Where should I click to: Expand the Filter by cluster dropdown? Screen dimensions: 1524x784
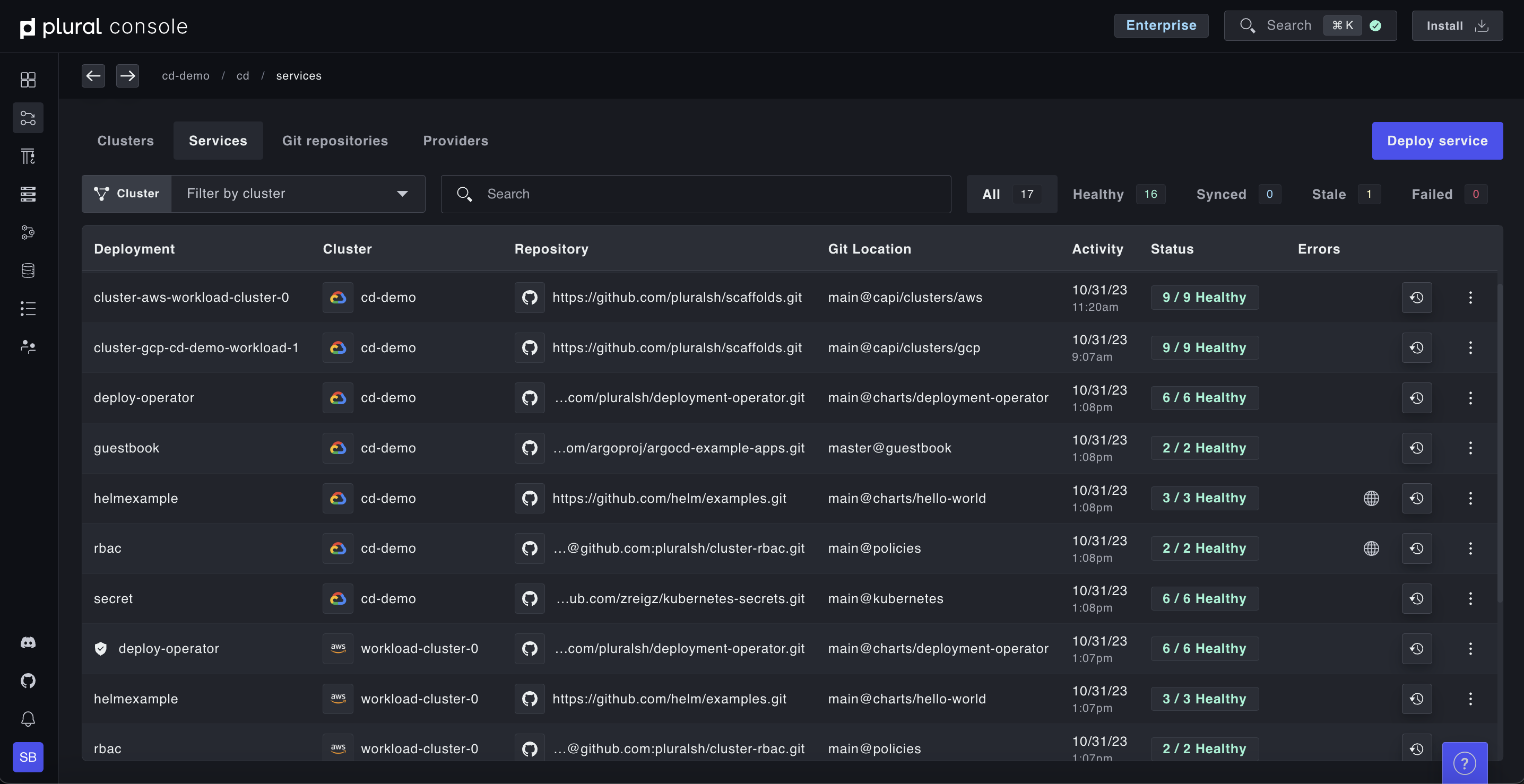(298, 193)
